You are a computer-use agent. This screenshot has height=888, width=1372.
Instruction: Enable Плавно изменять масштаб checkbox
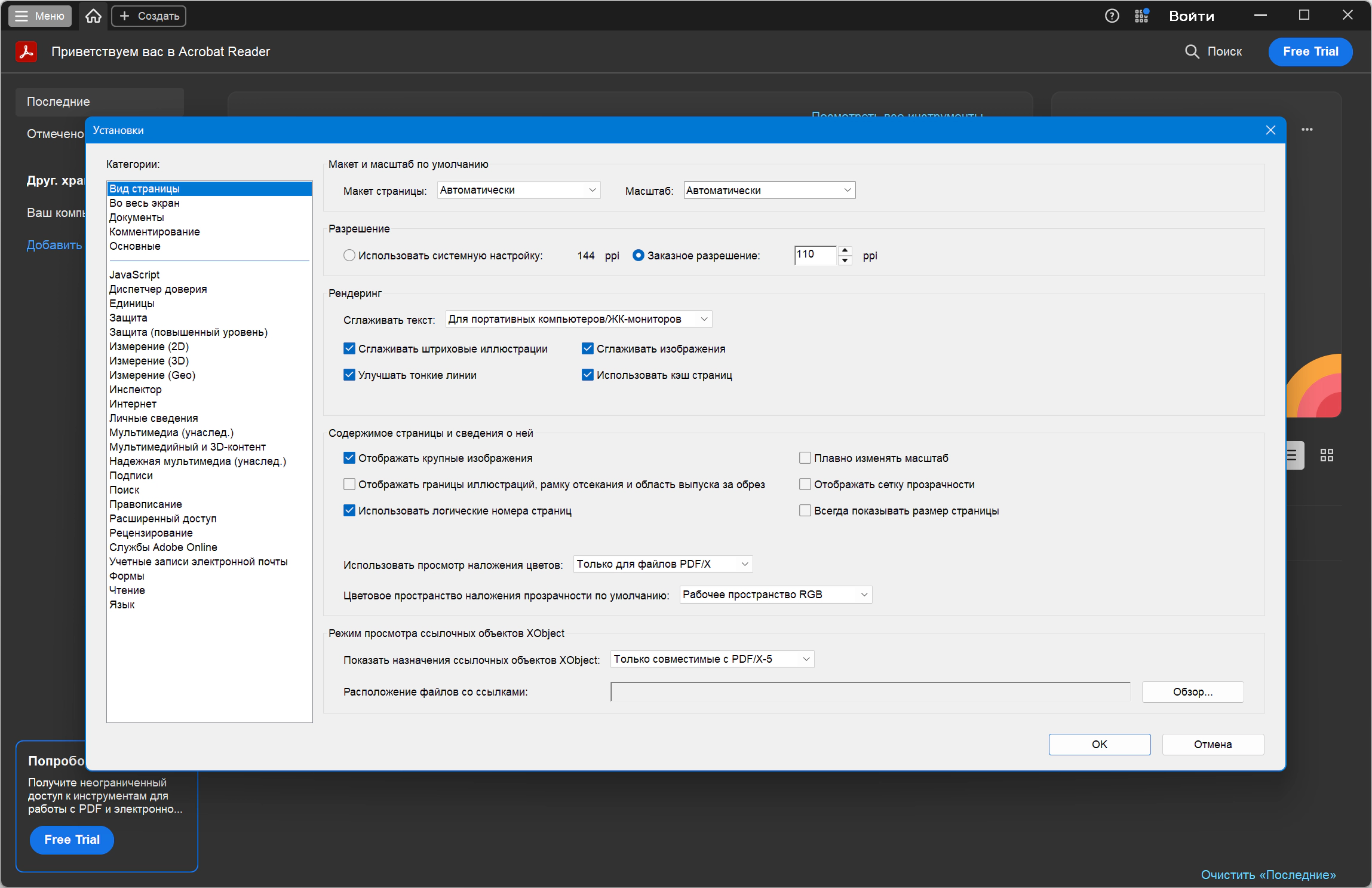click(805, 458)
